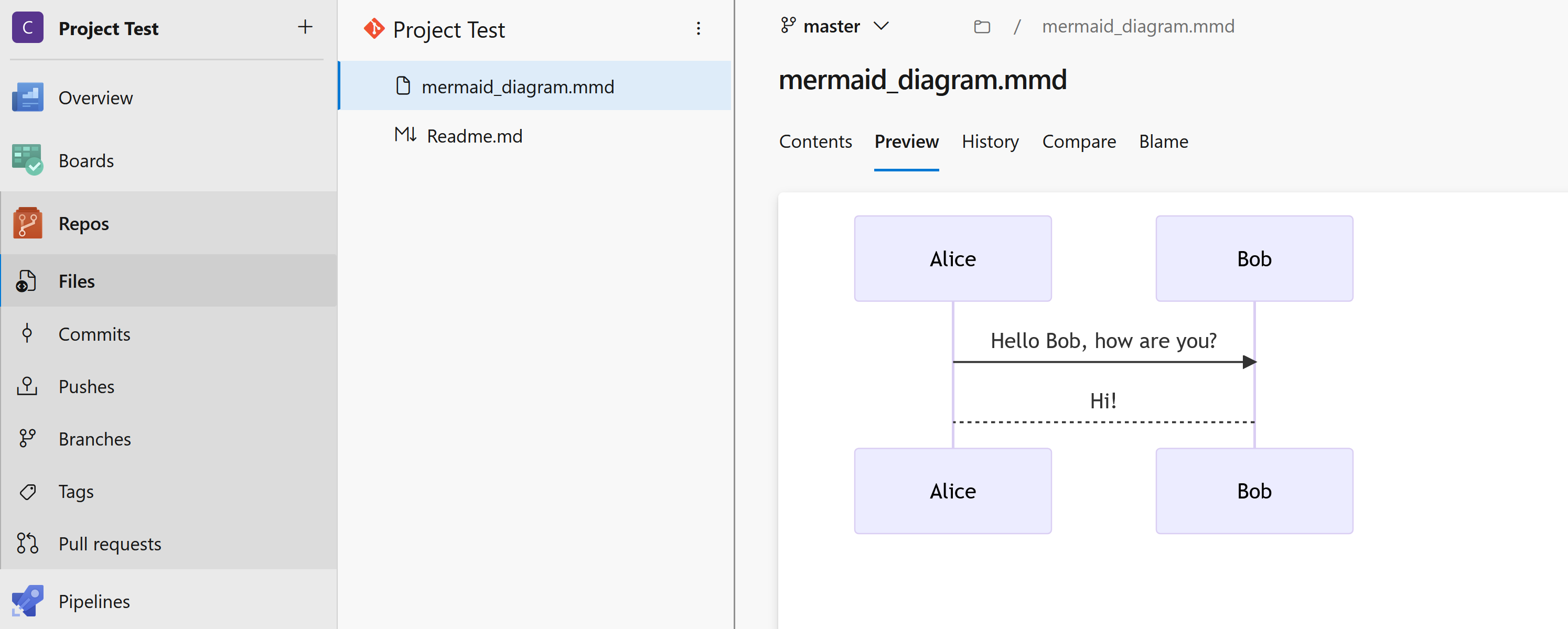Open the repository more options menu
1568x629 pixels.
pyautogui.click(x=697, y=29)
